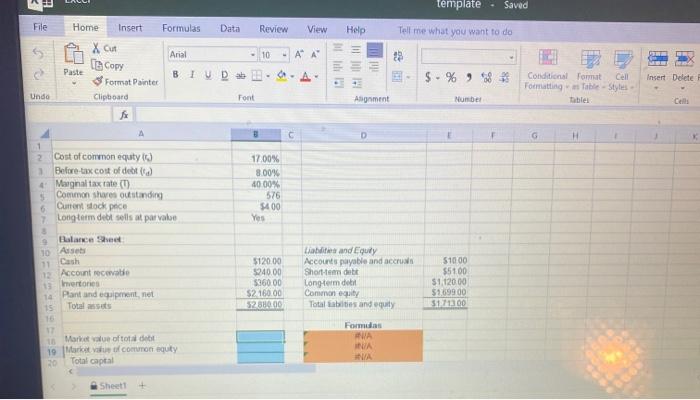The width and height of the screenshot is (700, 400).
Task: Increase indent in Alignment group
Action: point(357,83)
